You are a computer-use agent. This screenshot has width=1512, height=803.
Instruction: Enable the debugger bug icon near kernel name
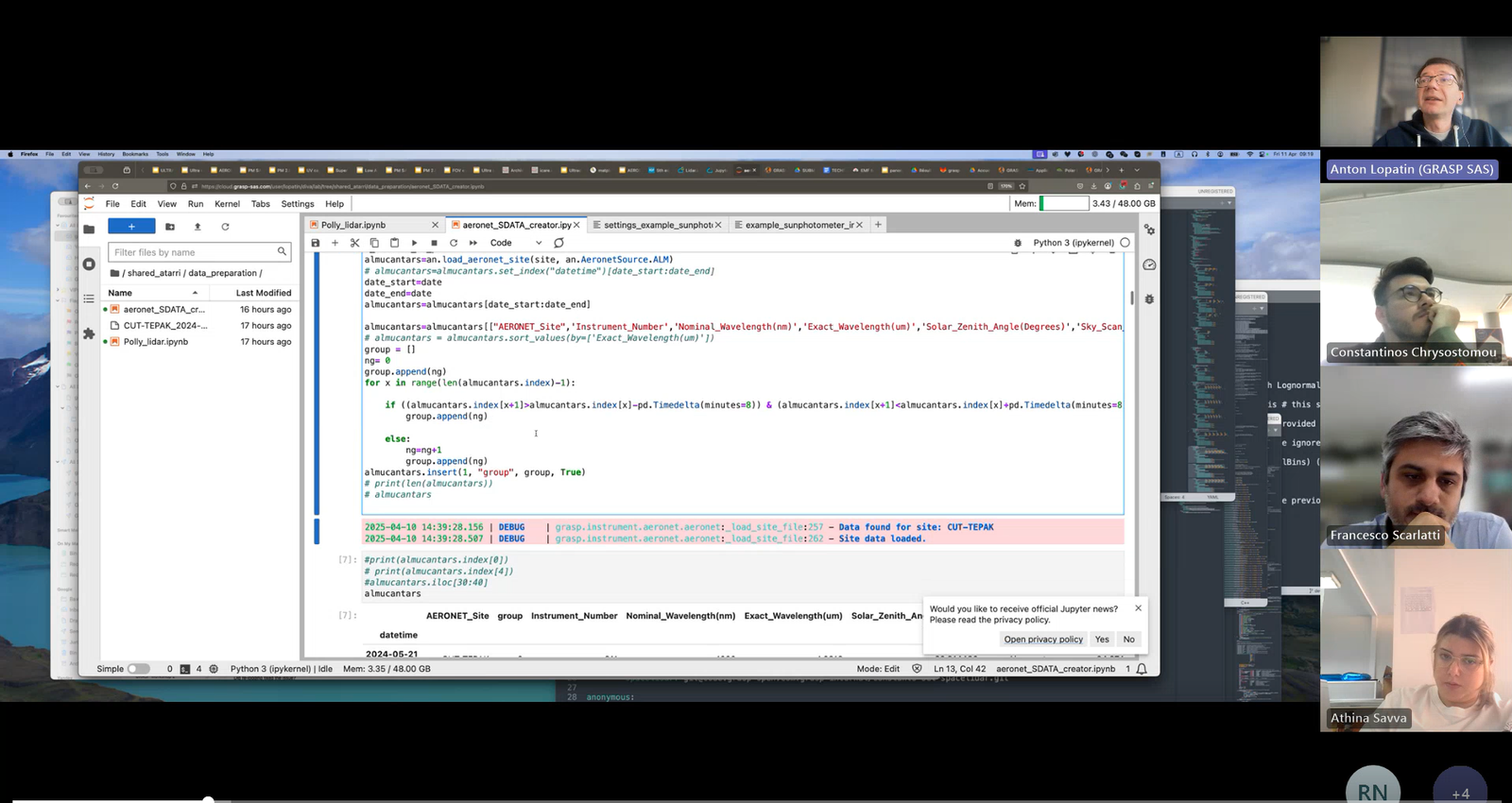coord(1018,243)
